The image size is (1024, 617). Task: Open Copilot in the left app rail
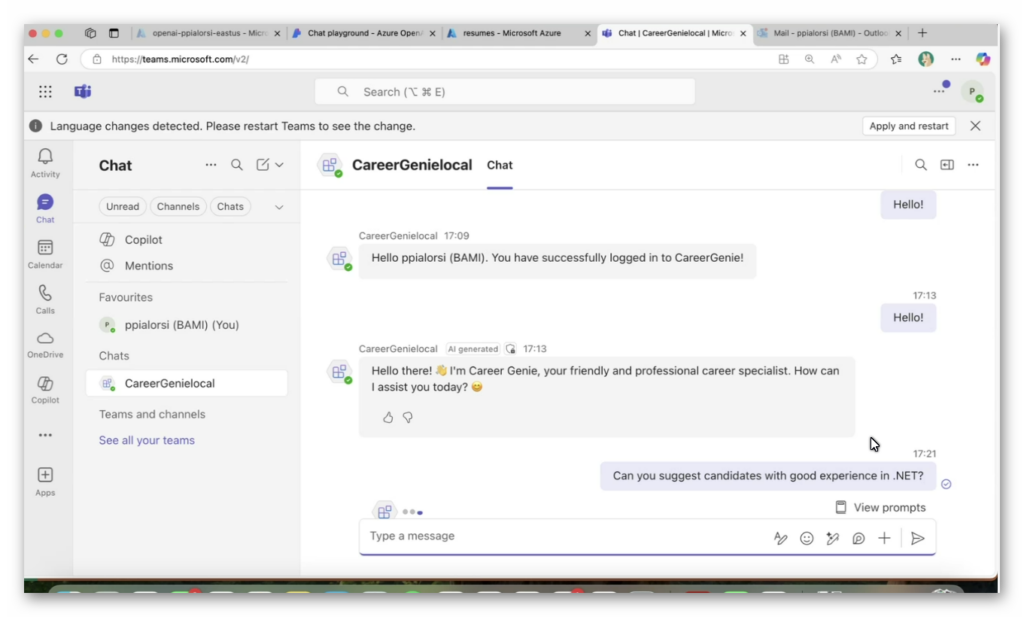coord(45,390)
